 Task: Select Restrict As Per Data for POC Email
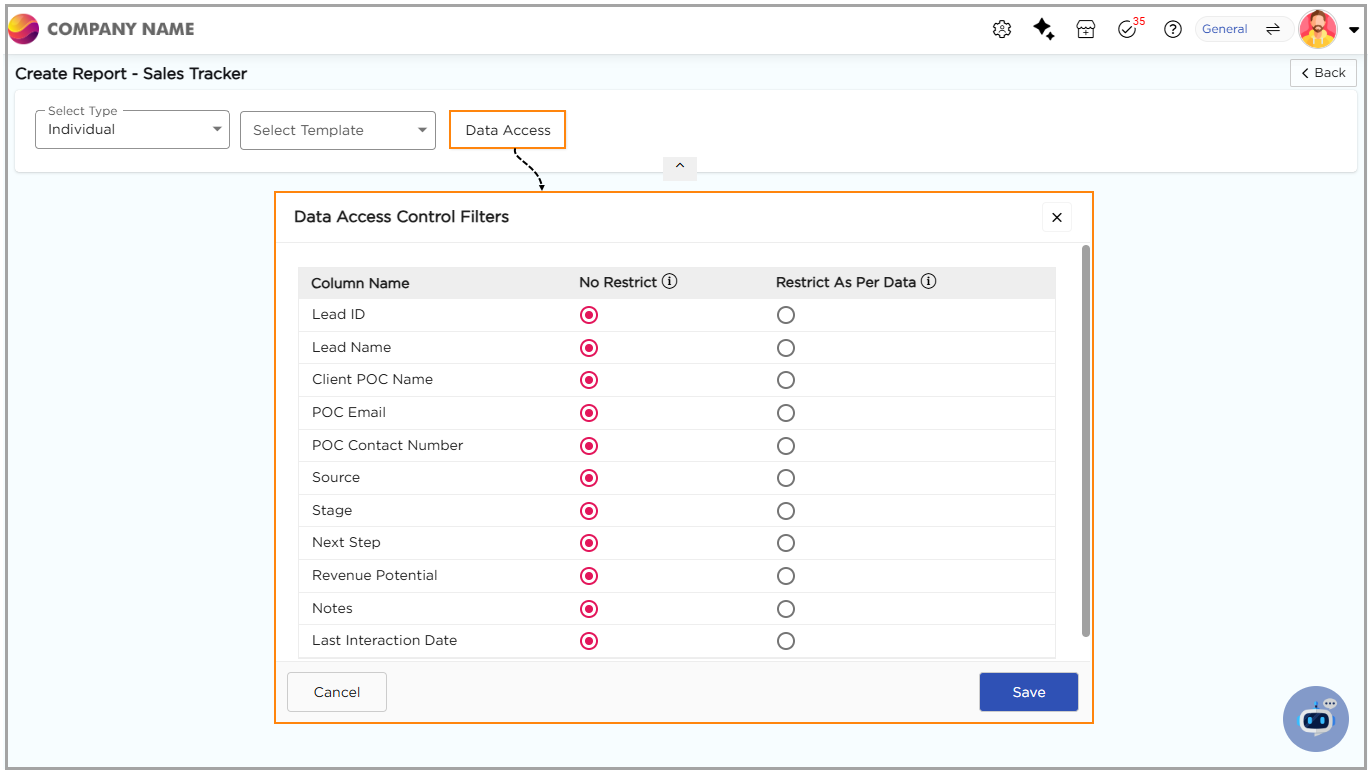pos(786,413)
